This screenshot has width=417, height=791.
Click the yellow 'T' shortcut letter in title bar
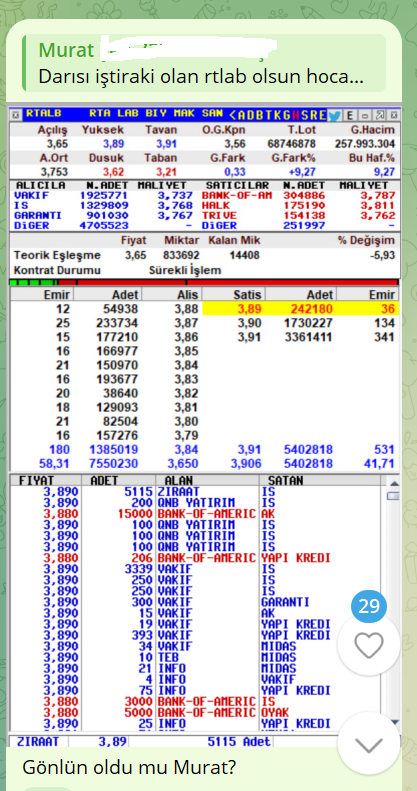269,115
